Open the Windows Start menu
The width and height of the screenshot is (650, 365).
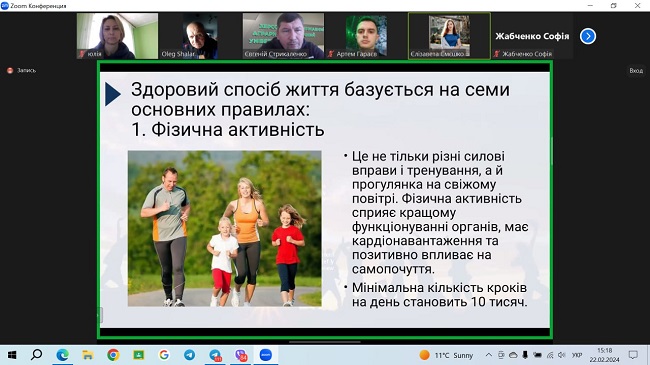coord(12,355)
